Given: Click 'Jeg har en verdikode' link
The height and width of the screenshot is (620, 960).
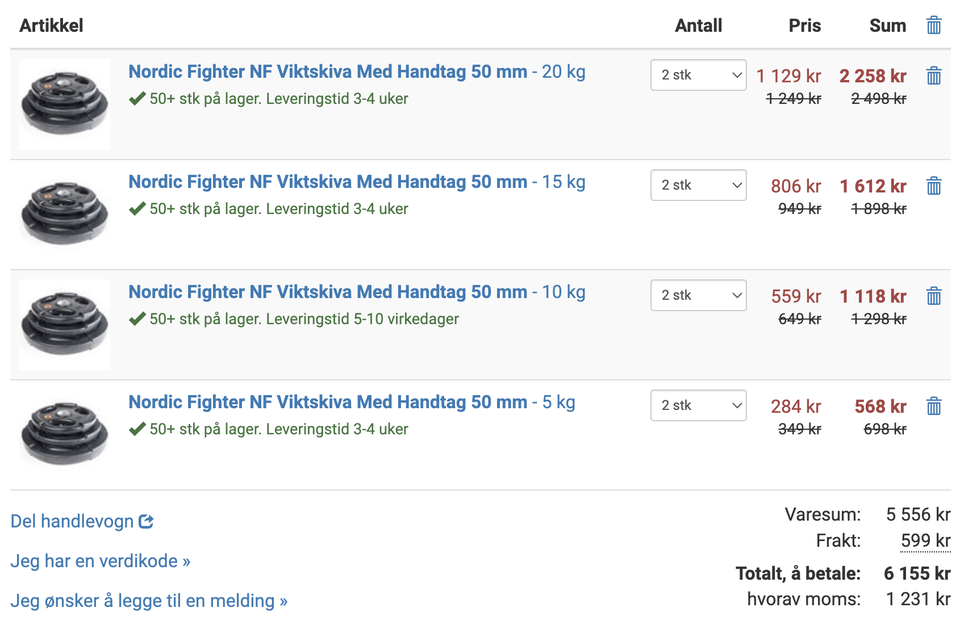Looking at the screenshot, I should [x=100, y=561].
